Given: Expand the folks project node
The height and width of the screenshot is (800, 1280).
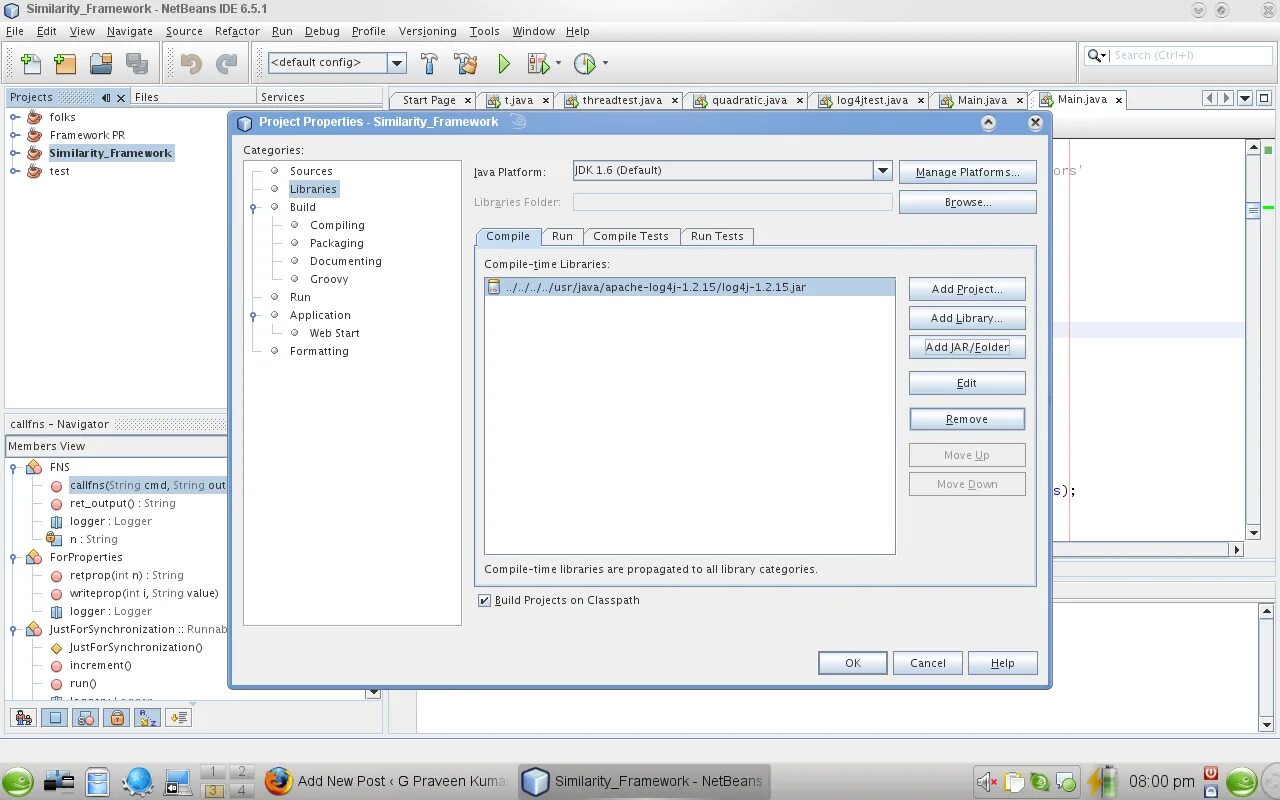Looking at the screenshot, I should [x=15, y=117].
